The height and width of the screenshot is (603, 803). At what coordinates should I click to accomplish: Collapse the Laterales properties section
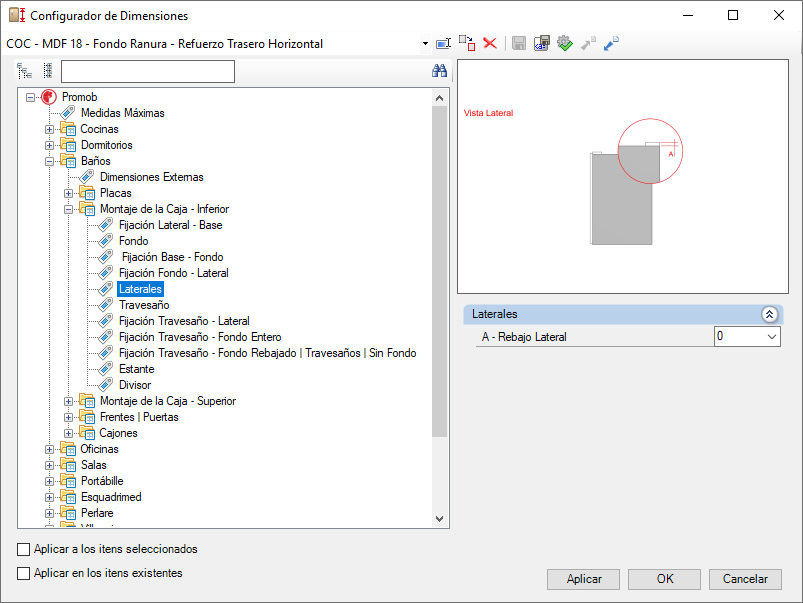click(x=769, y=314)
